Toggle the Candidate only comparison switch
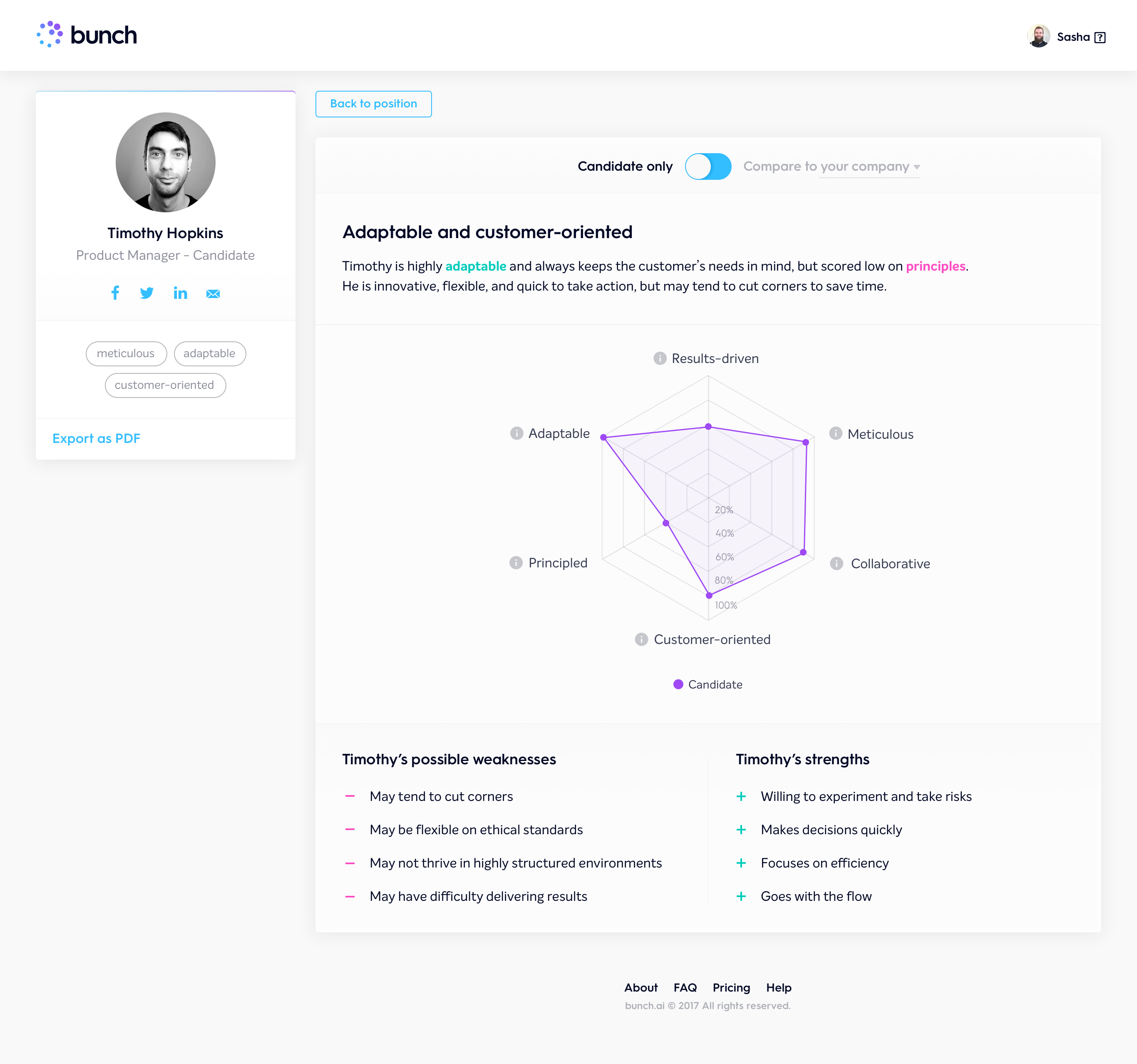 [708, 167]
